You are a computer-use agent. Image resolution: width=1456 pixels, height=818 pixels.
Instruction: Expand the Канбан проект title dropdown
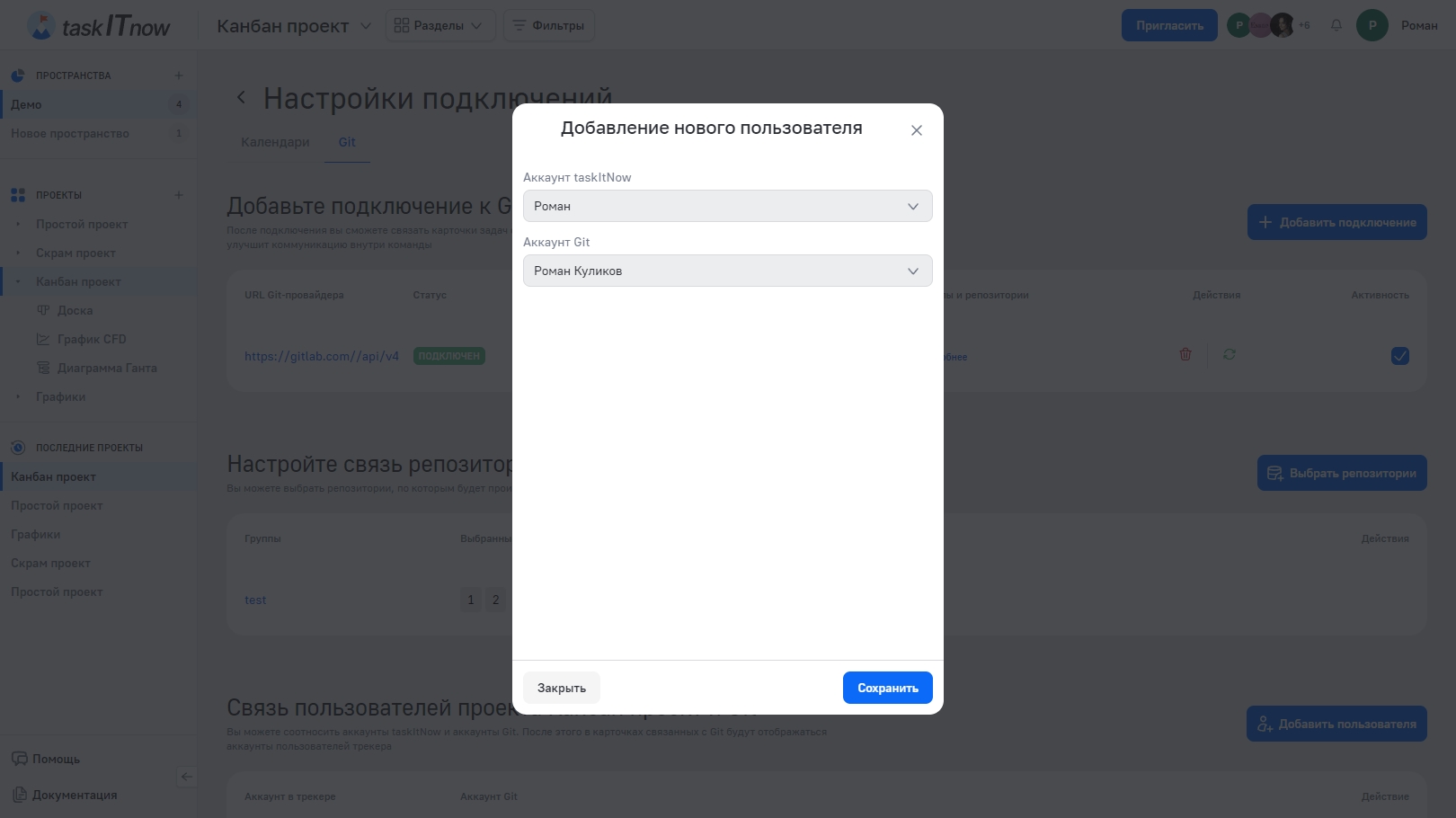pos(366,26)
